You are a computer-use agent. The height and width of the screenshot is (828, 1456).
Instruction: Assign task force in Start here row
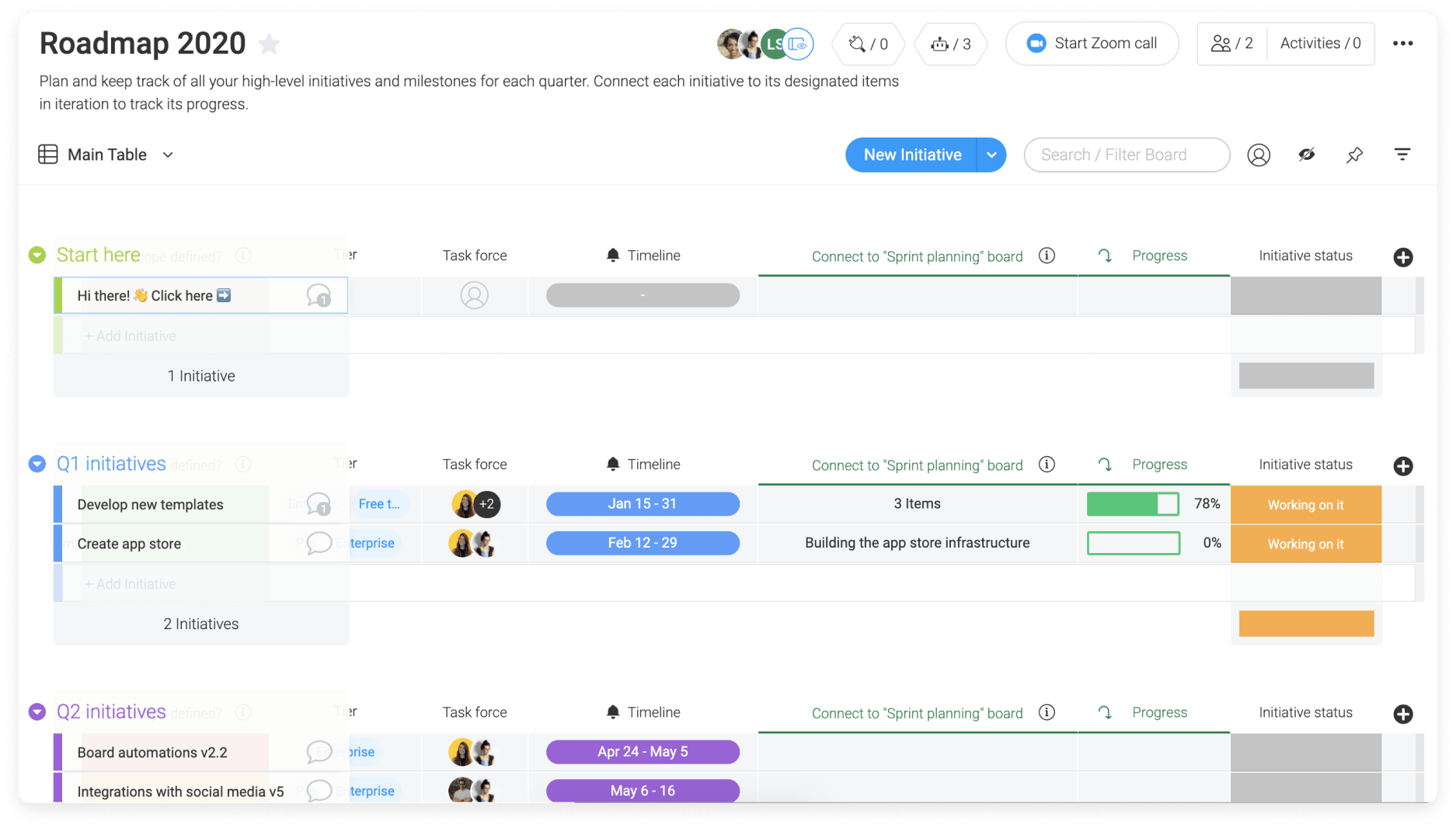click(x=474, y=295)
